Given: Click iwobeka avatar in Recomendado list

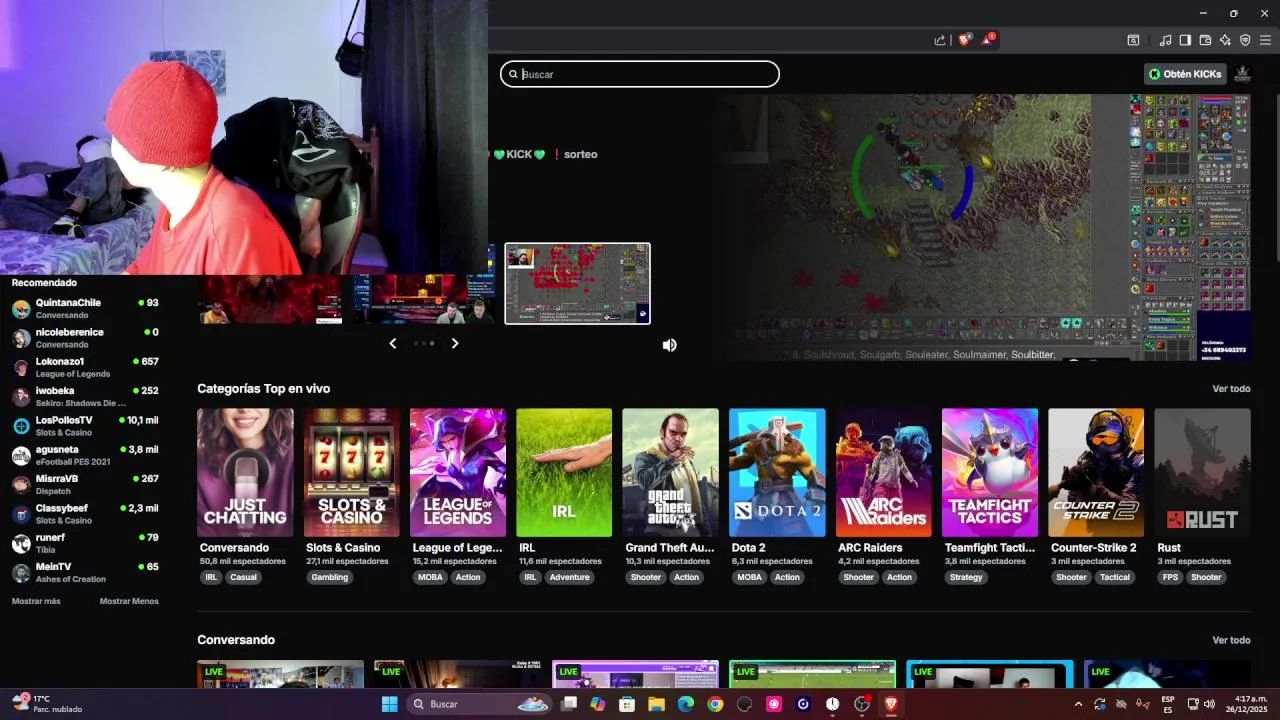Looking at the screenshot, I should [x=21, y=397].
